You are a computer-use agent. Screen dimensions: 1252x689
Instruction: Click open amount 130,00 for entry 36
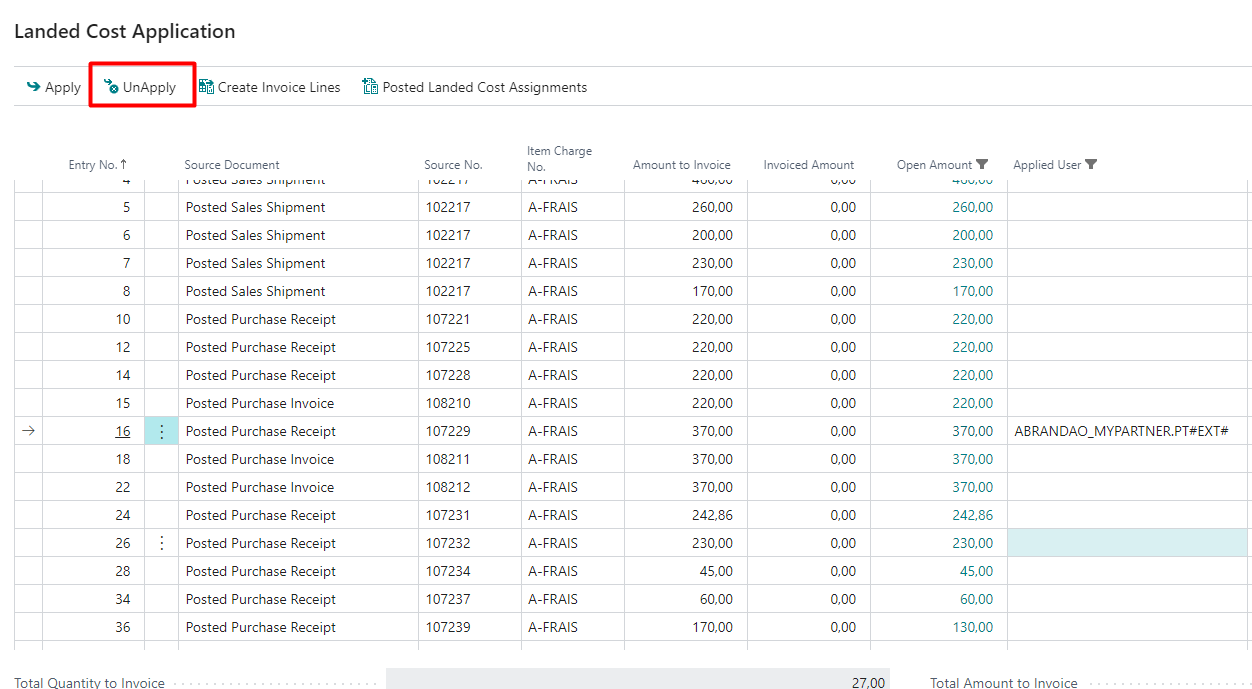point(972,628)
